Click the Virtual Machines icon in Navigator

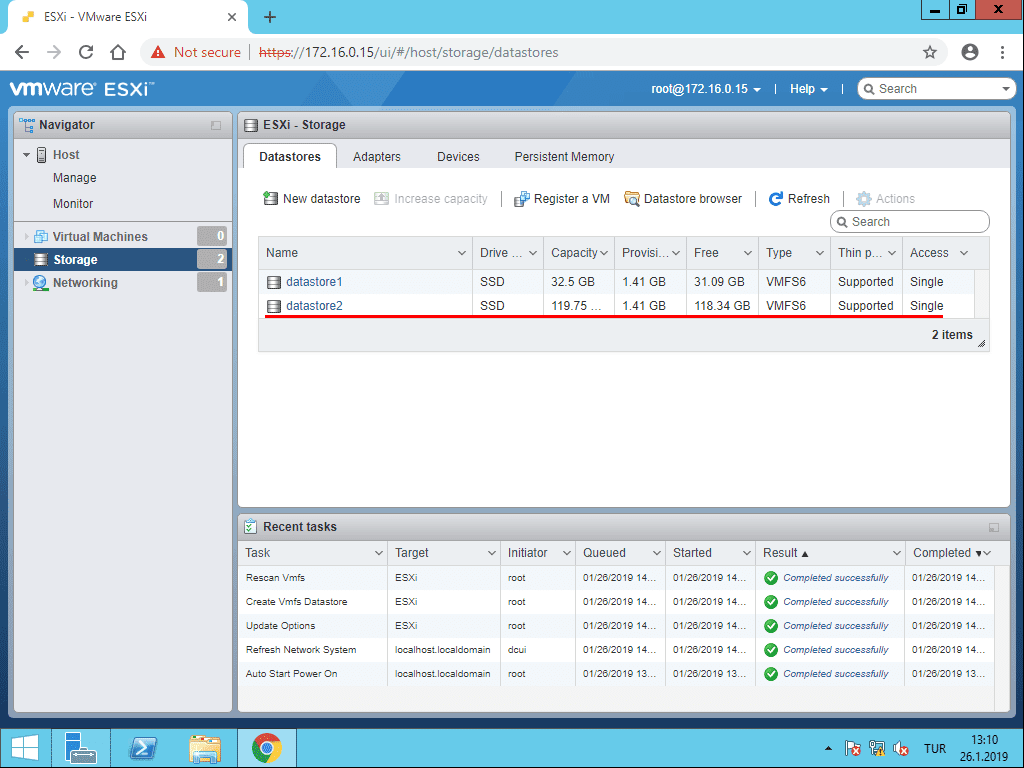click(40, 236)
